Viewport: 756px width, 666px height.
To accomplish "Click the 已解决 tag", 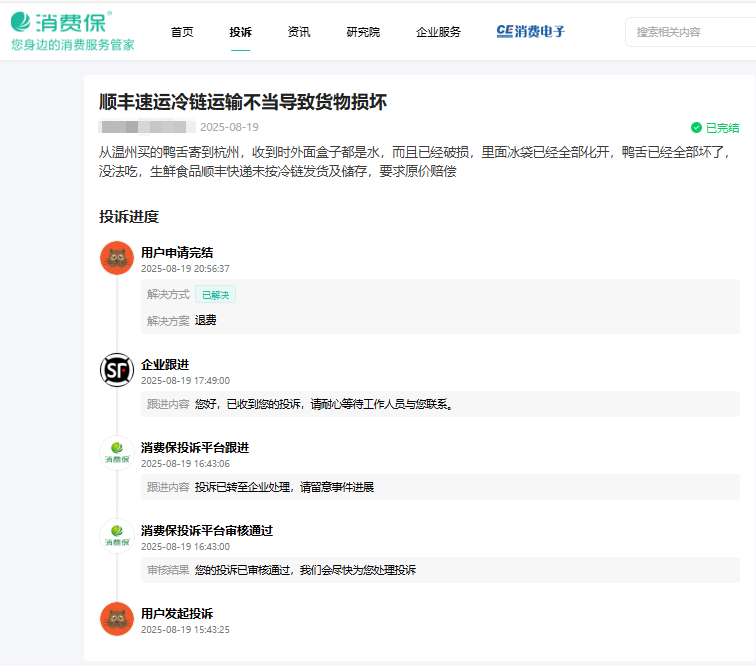I will (x=216, y=295).
